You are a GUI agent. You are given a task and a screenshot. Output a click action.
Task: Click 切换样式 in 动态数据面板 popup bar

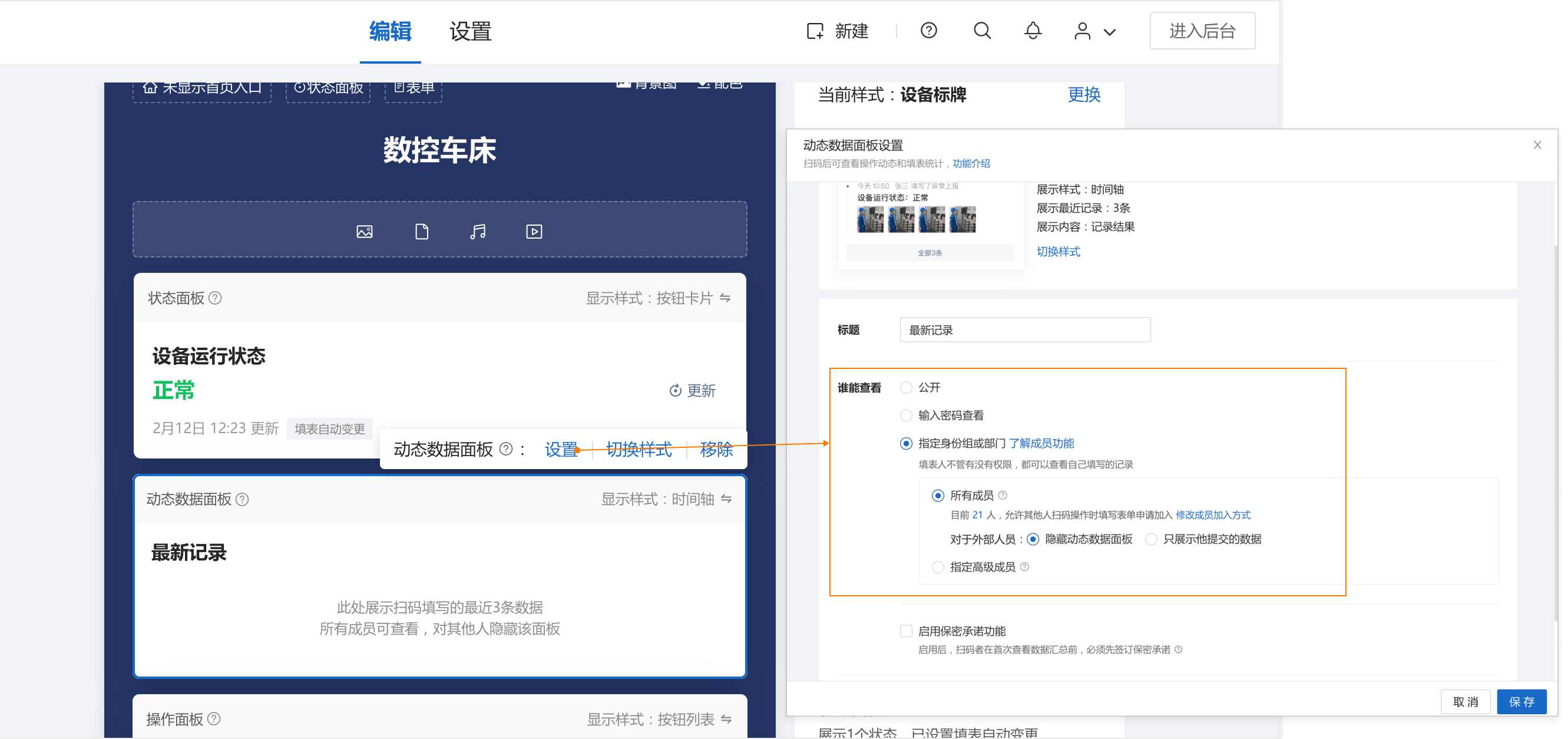tap(639, 450)
